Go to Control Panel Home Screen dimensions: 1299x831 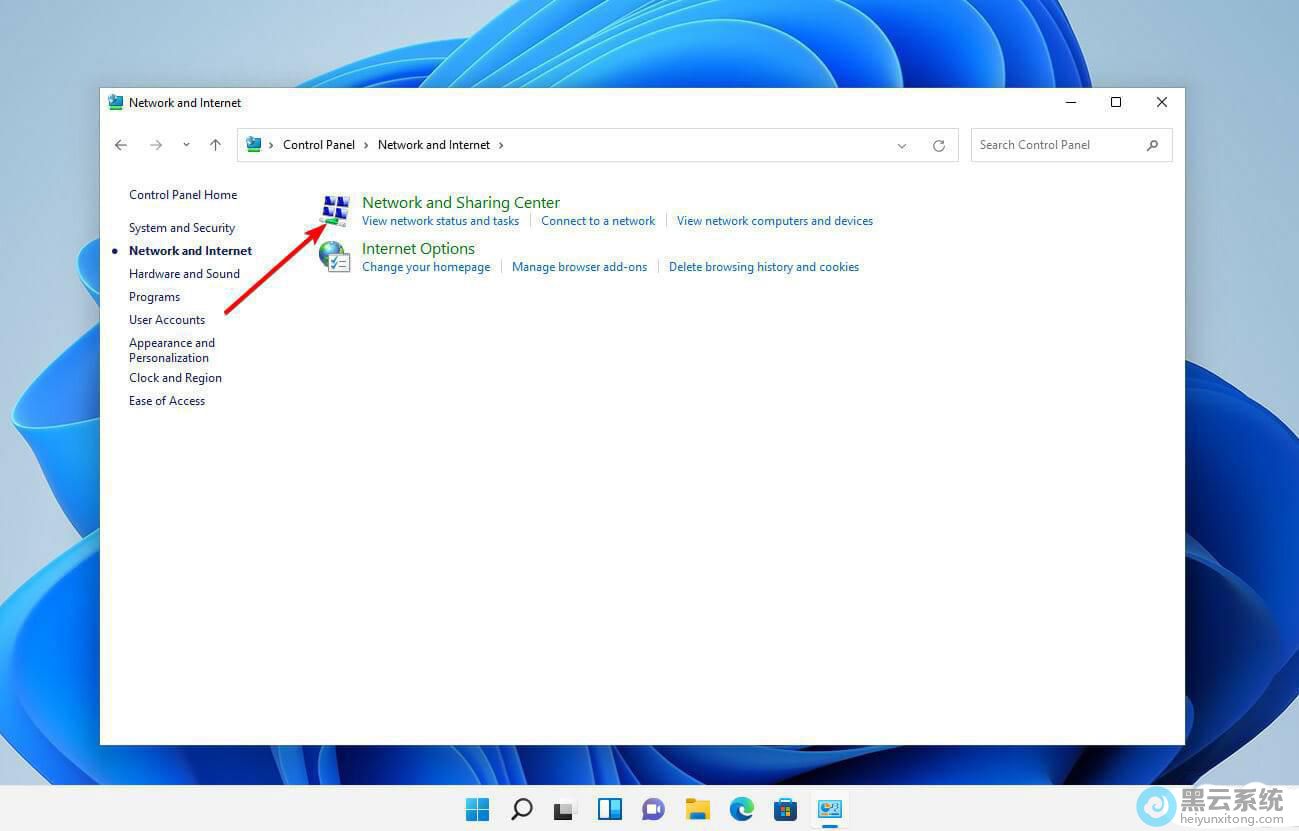[x=183, y=195]
